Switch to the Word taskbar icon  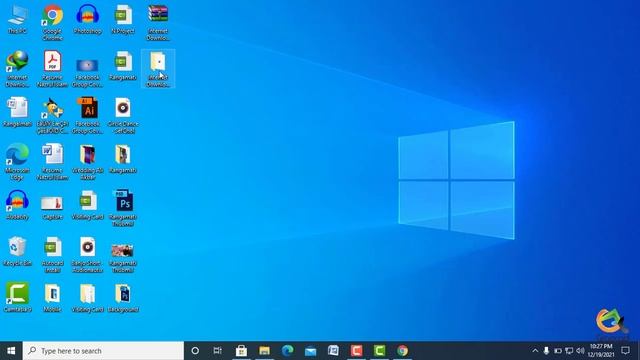point(333,351)
